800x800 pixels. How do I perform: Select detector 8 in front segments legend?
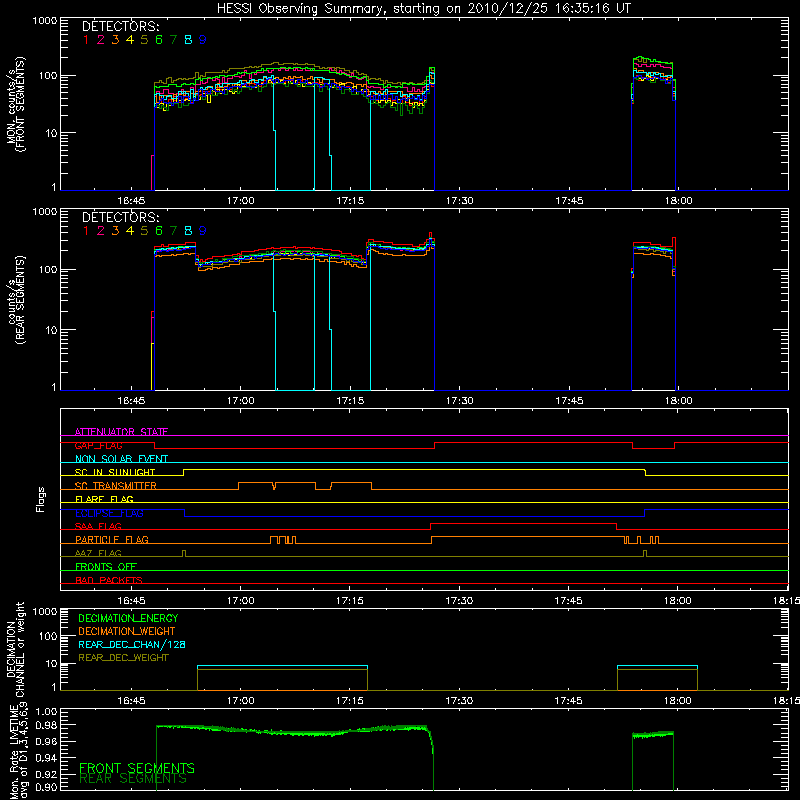coord(188,40)
